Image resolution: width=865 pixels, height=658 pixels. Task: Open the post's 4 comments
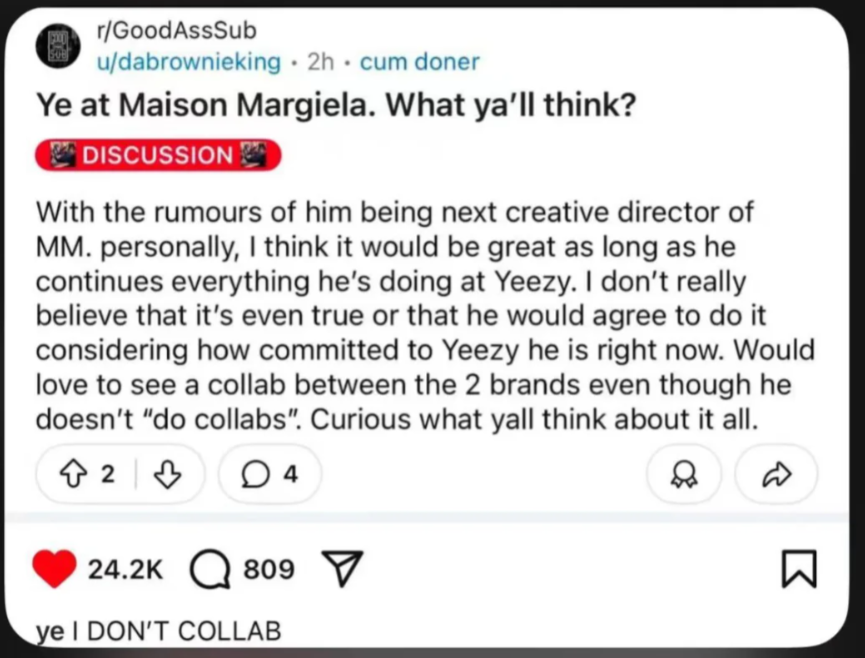click(270, 474)
